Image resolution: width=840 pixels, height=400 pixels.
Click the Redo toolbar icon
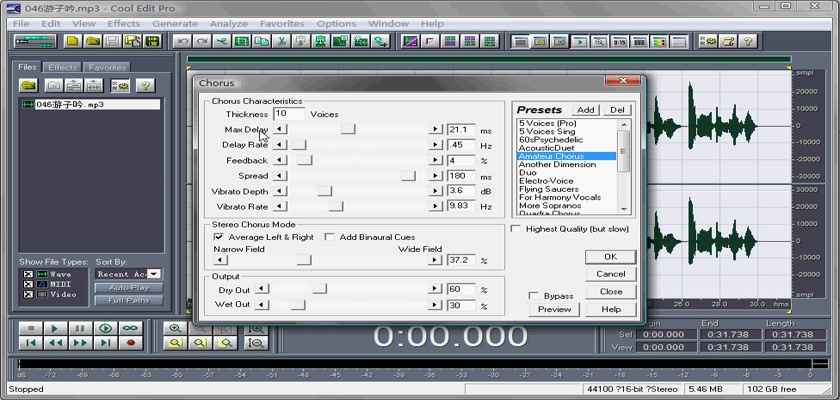click(x=202, y=41)
